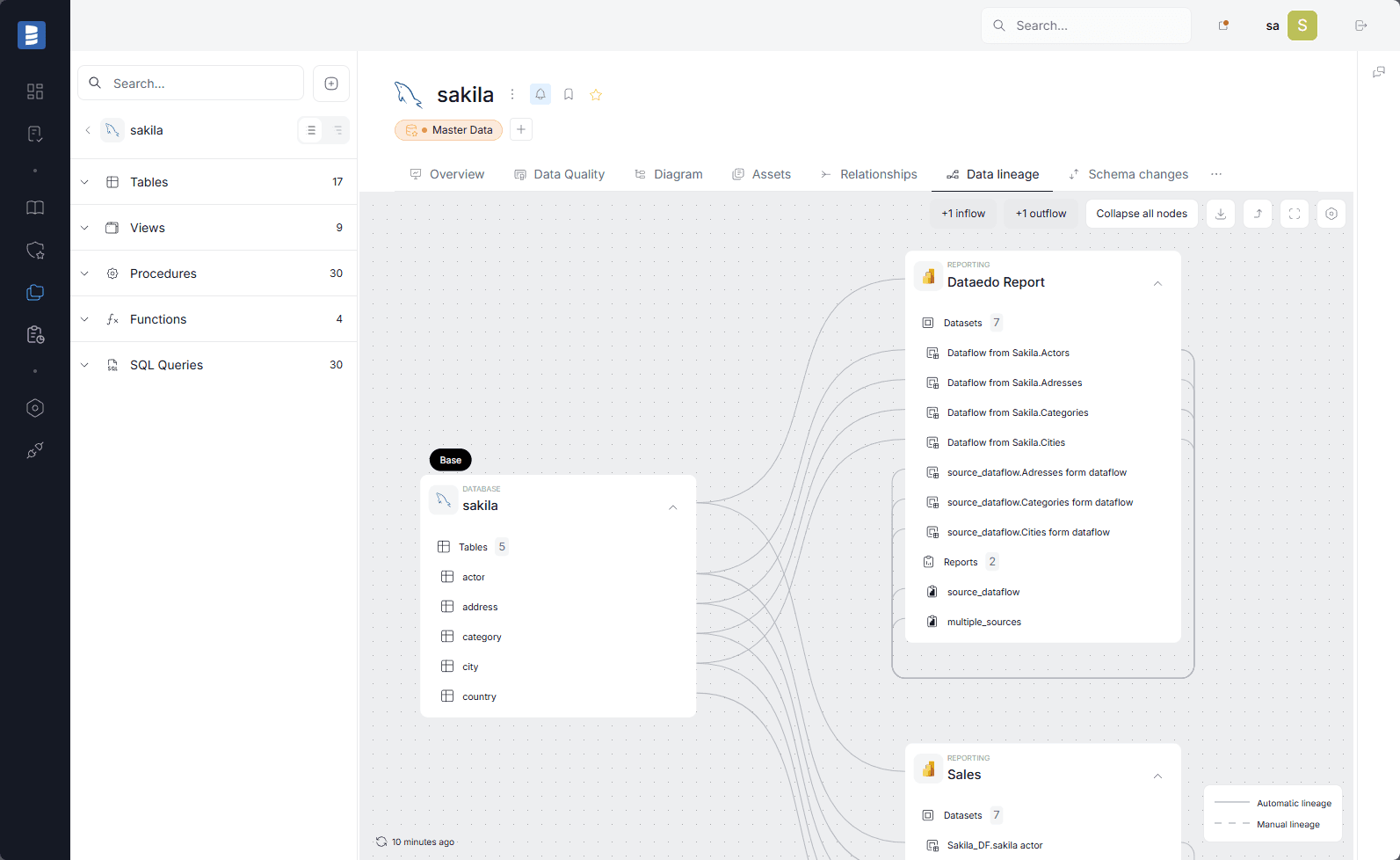Collapse the Sales lineage node
The image size is (1400, 860).
point(1157,776)
